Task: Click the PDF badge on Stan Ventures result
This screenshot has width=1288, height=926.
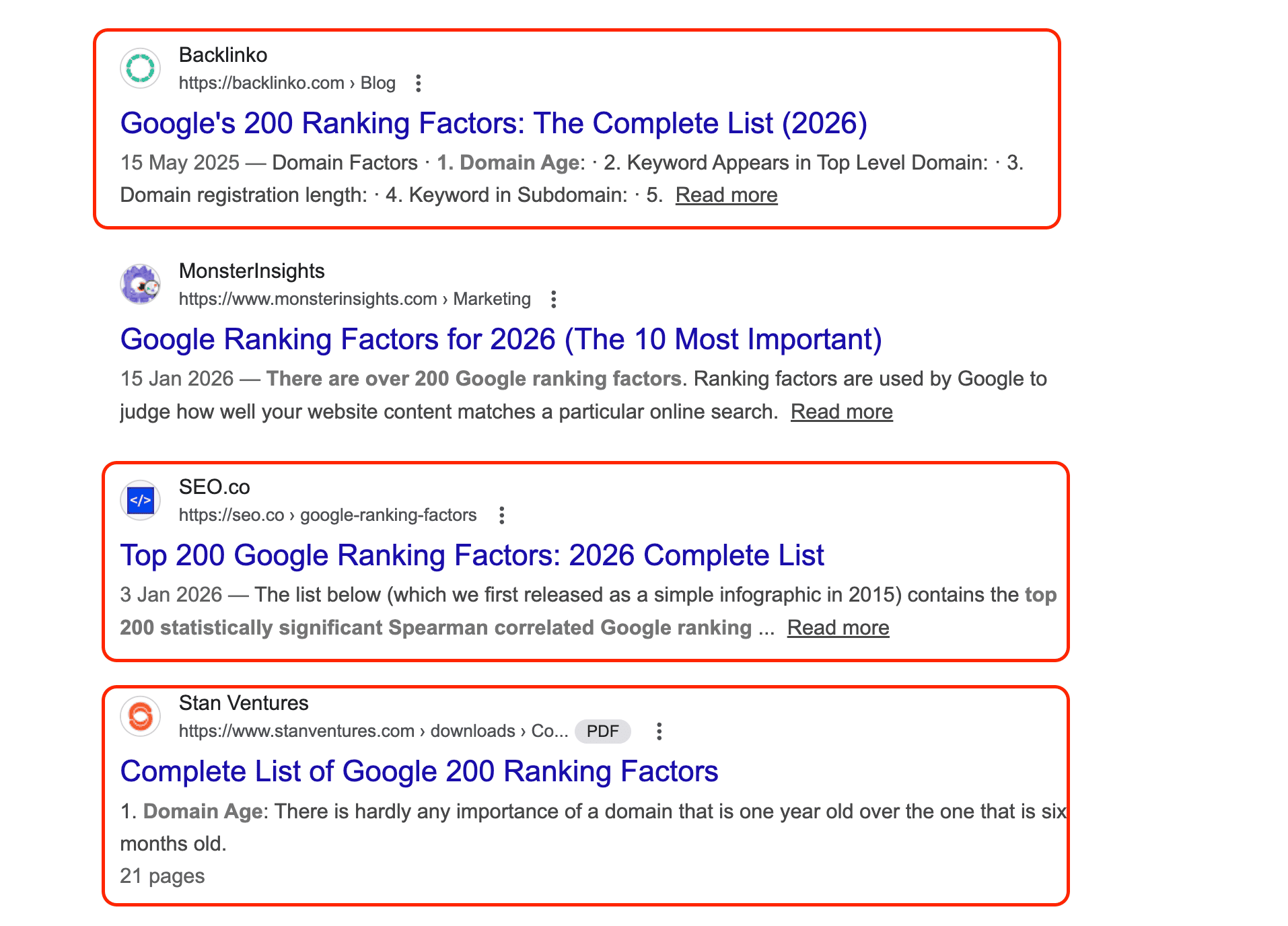Action: 602,731
